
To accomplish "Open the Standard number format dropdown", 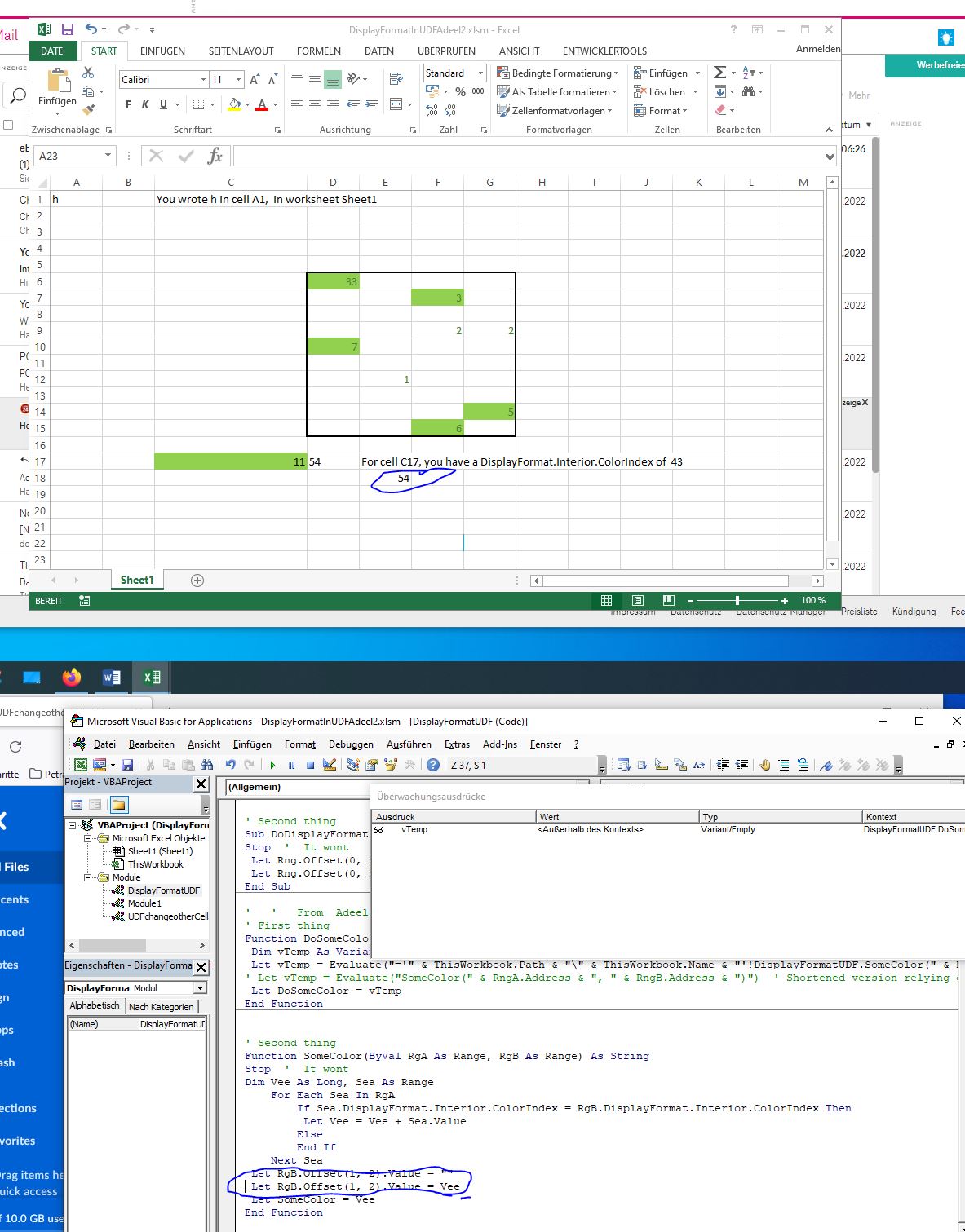I will [x=480, y=73].
